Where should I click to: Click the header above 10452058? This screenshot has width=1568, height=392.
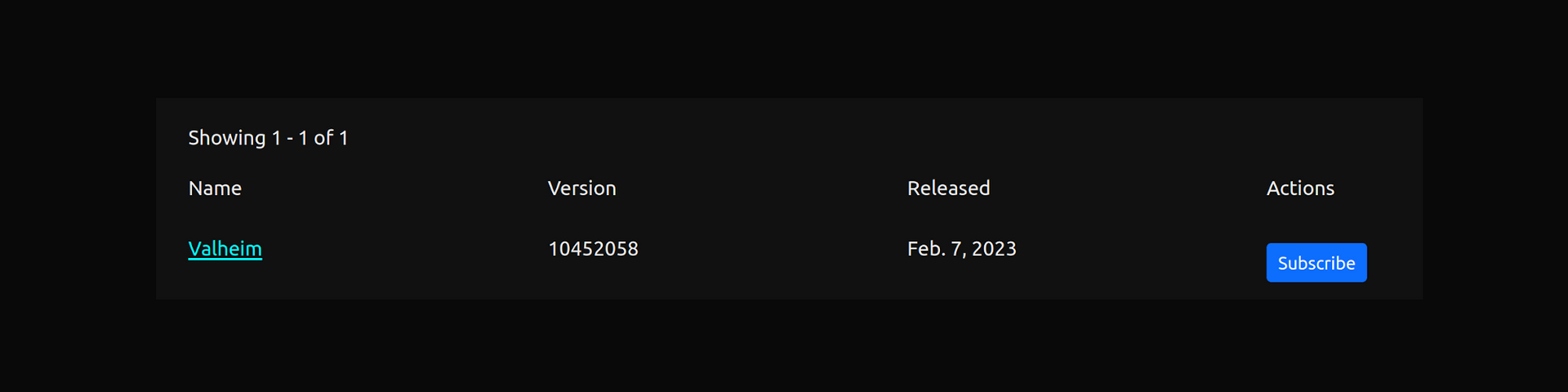[581, 188]
